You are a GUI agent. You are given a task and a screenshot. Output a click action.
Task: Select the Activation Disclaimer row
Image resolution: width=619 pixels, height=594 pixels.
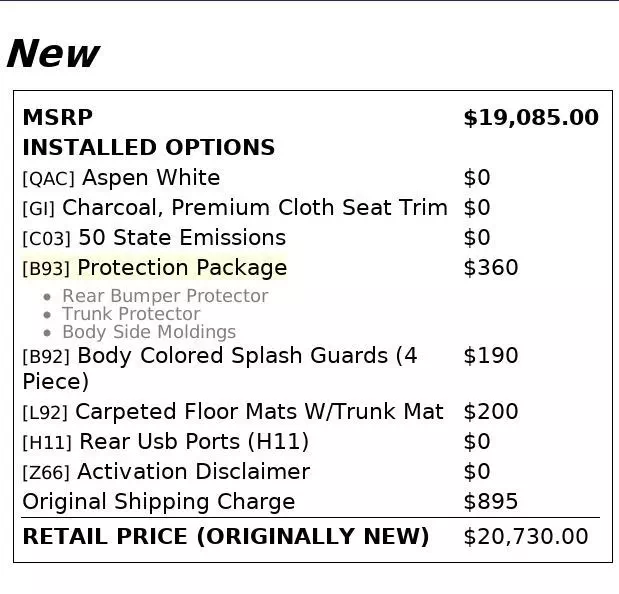click(166, 472)
